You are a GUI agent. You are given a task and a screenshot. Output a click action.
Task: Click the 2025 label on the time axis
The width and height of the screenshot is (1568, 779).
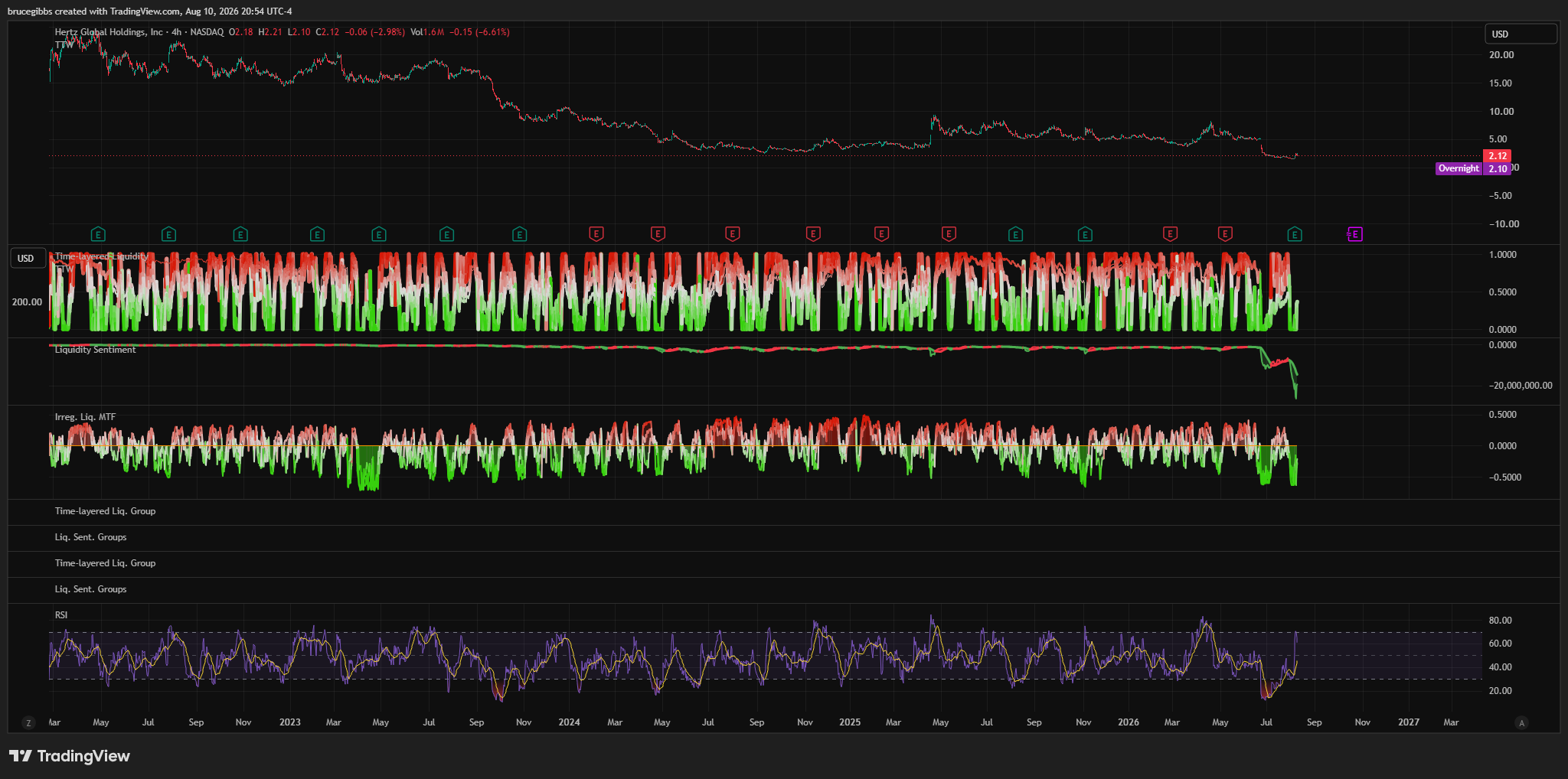coord(850,722)
